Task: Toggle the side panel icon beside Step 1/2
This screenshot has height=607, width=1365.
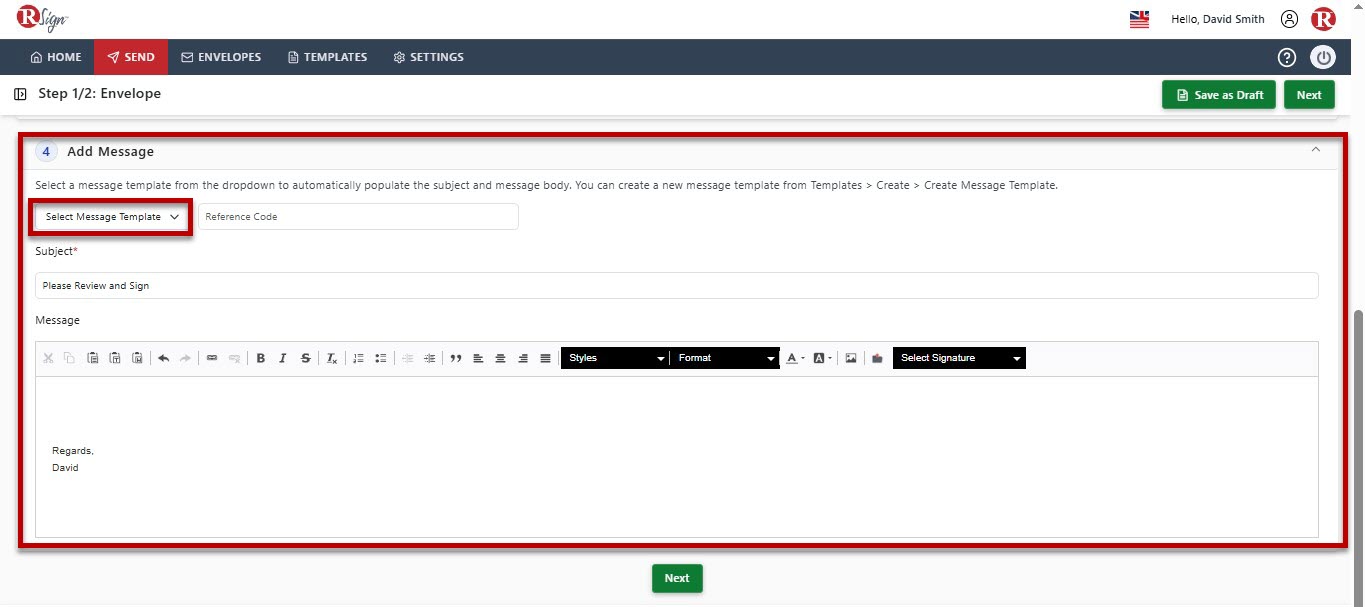Action: tap(20, 94)
